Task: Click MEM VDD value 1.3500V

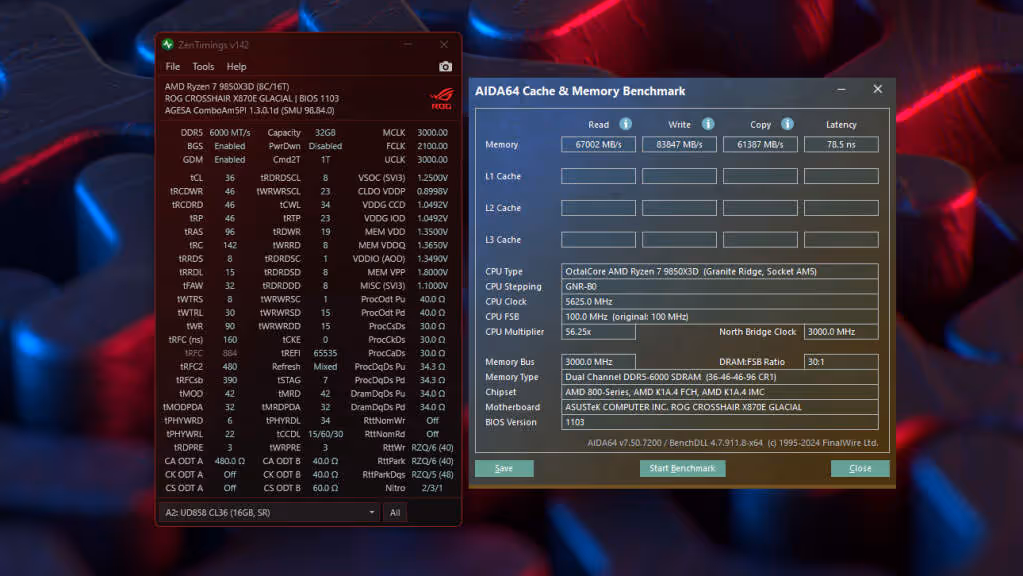Action: click(x=433, y=232)
